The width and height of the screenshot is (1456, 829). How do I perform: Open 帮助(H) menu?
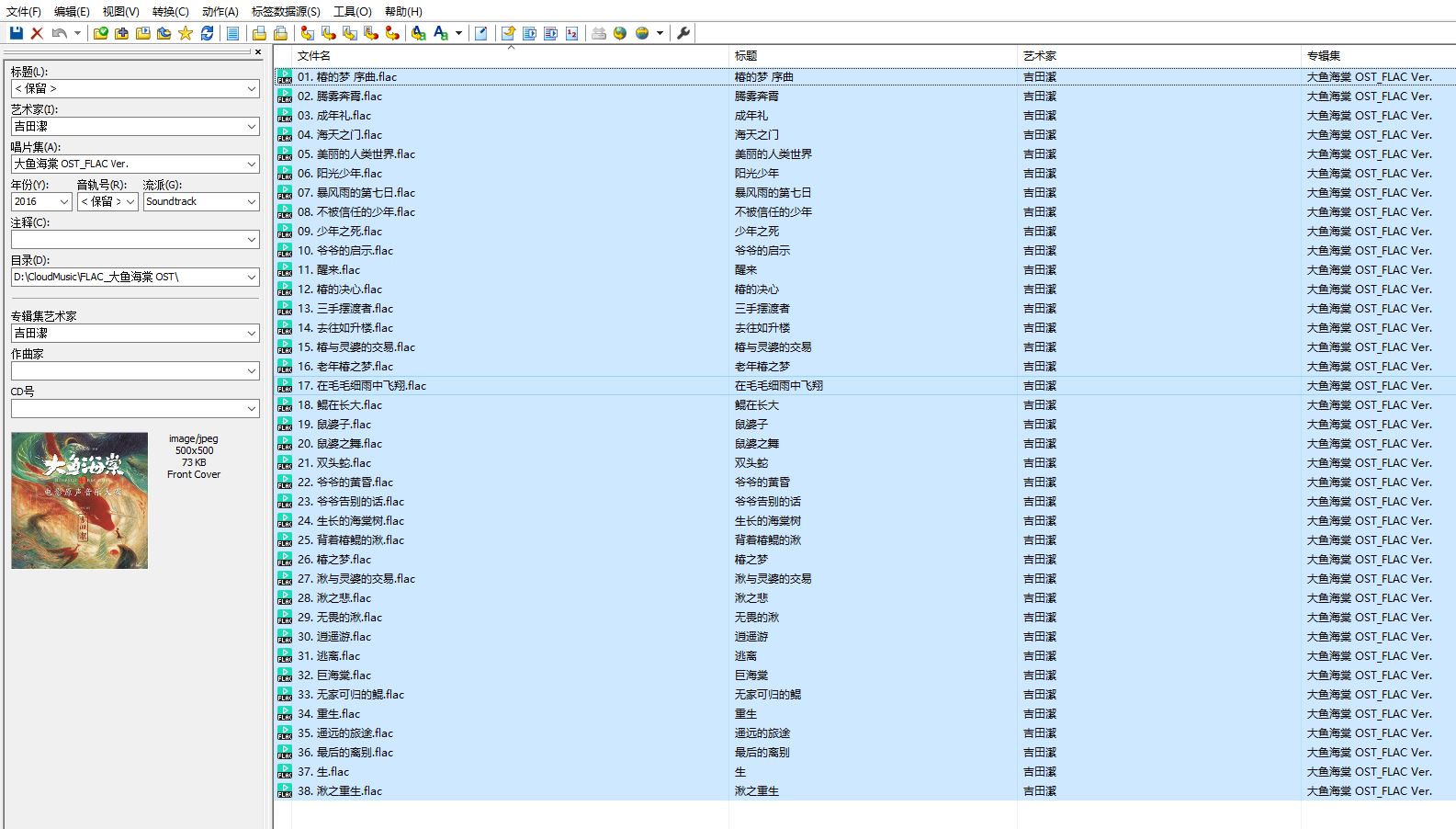click(403, 11)
